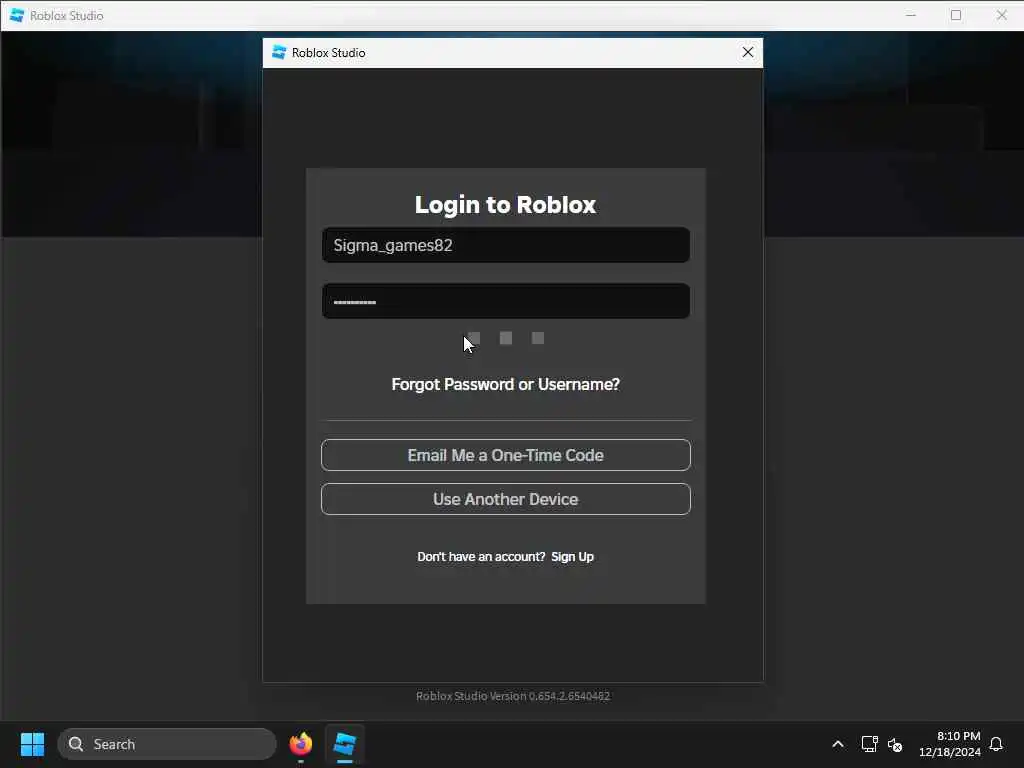Close the Roblox Studio login dialog

(748, 52)
